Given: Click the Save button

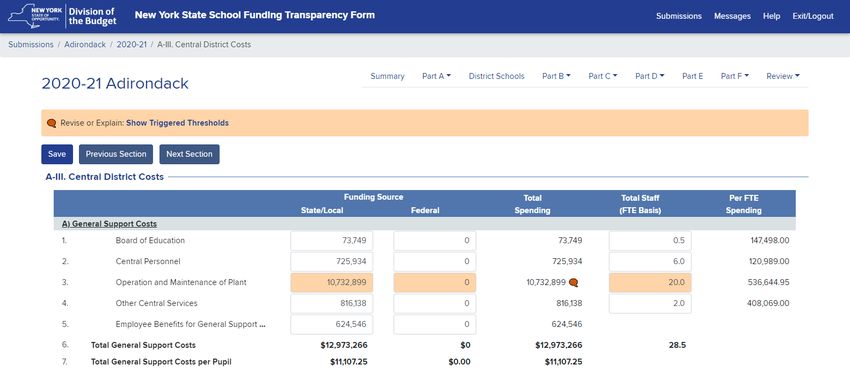Looking at the screenshot, I should point(57,154).
